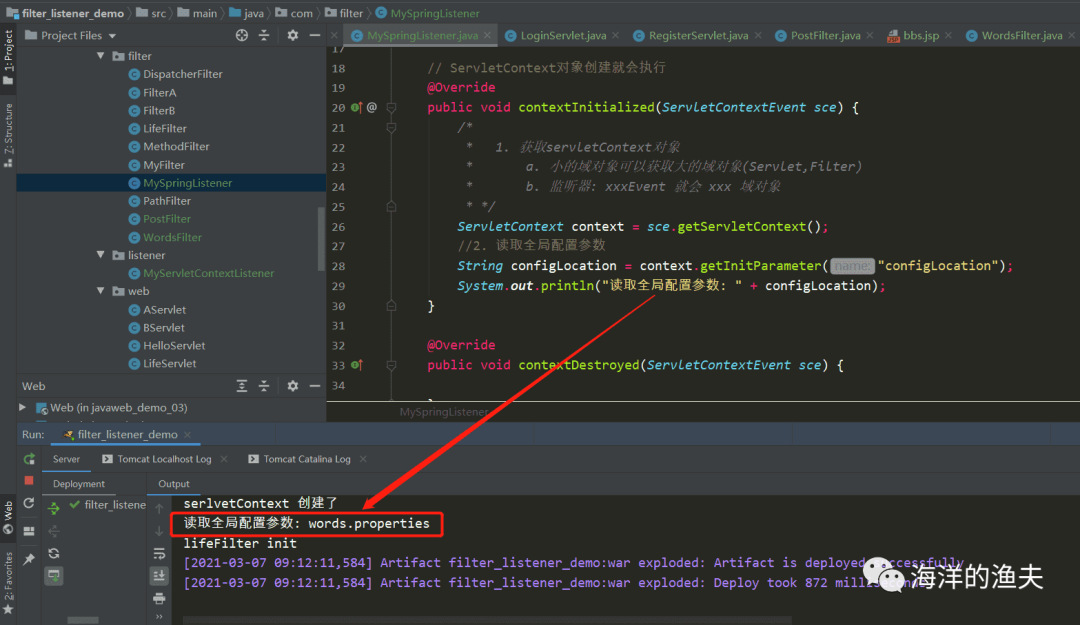Click the layout icon in Run sidebar
This screenshot has width=1080, height=625.
pyautogui.click(x=29, y=531)
